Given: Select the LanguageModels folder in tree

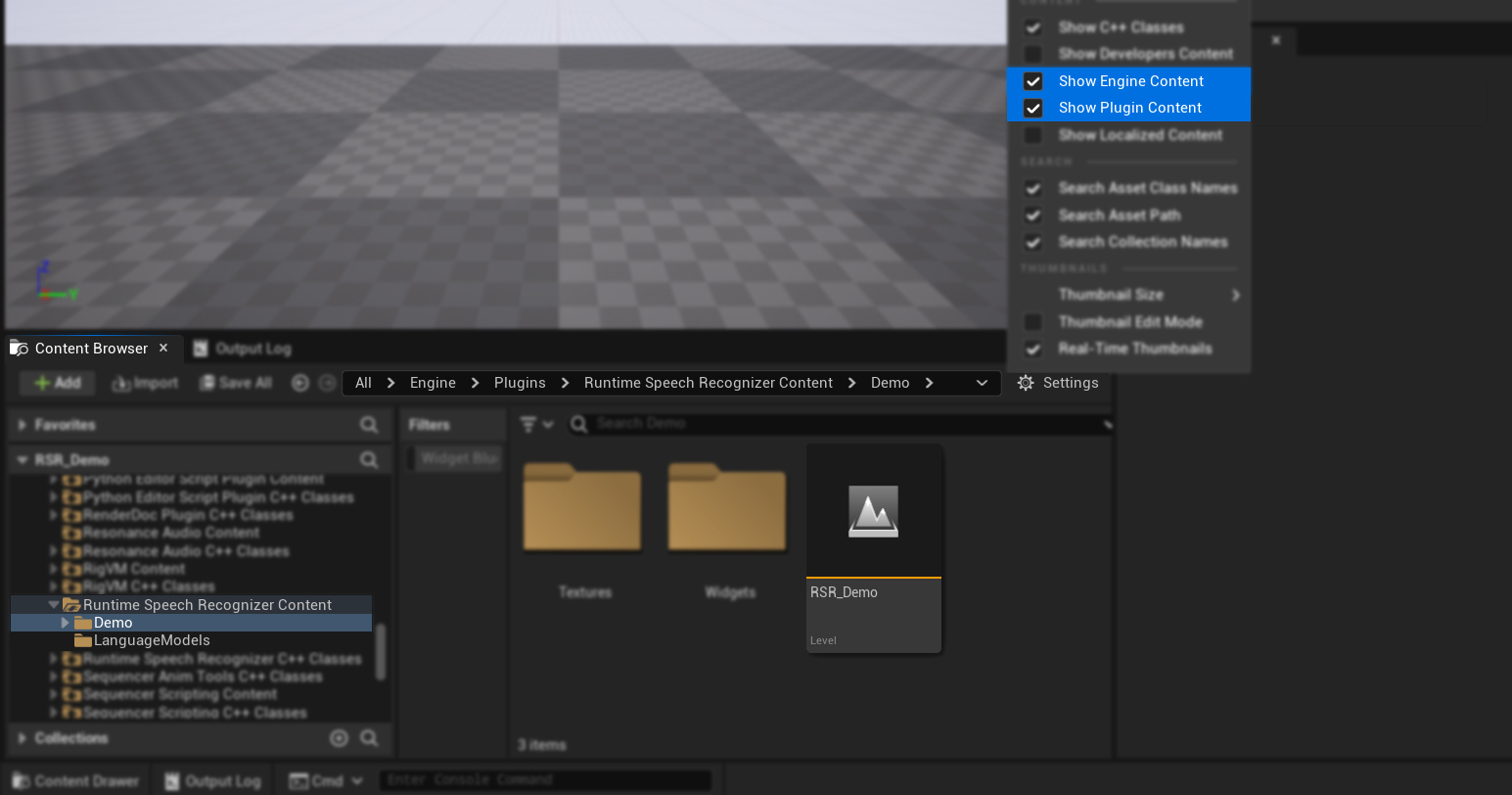Looking at the screenshot, I should [152, 640].
